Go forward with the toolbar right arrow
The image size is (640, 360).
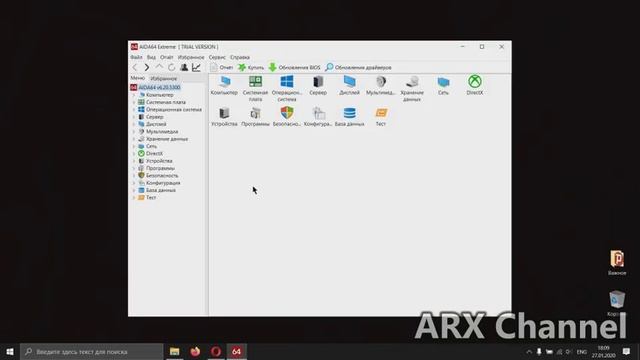point(147,67)
